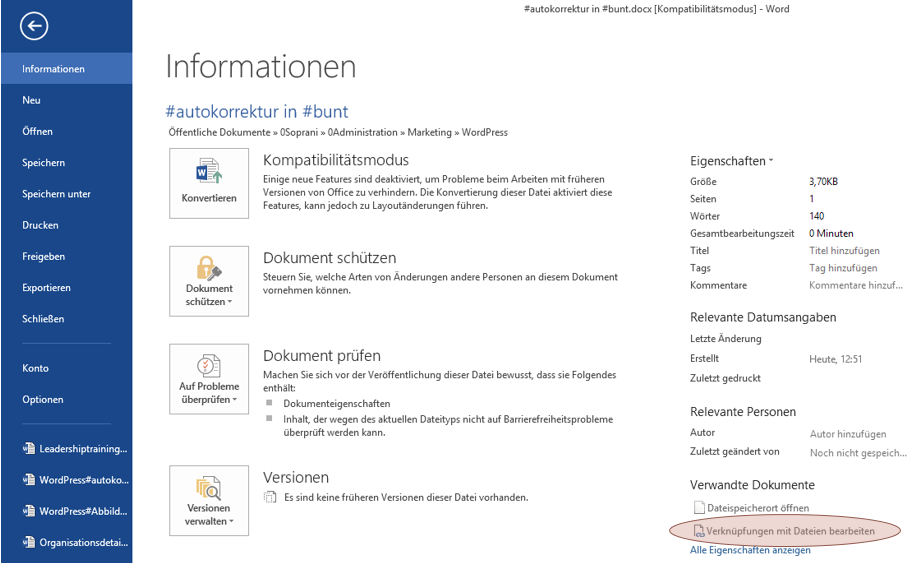Click Tag hinzufügen field
921x563 pixels.
click(843, 268)
